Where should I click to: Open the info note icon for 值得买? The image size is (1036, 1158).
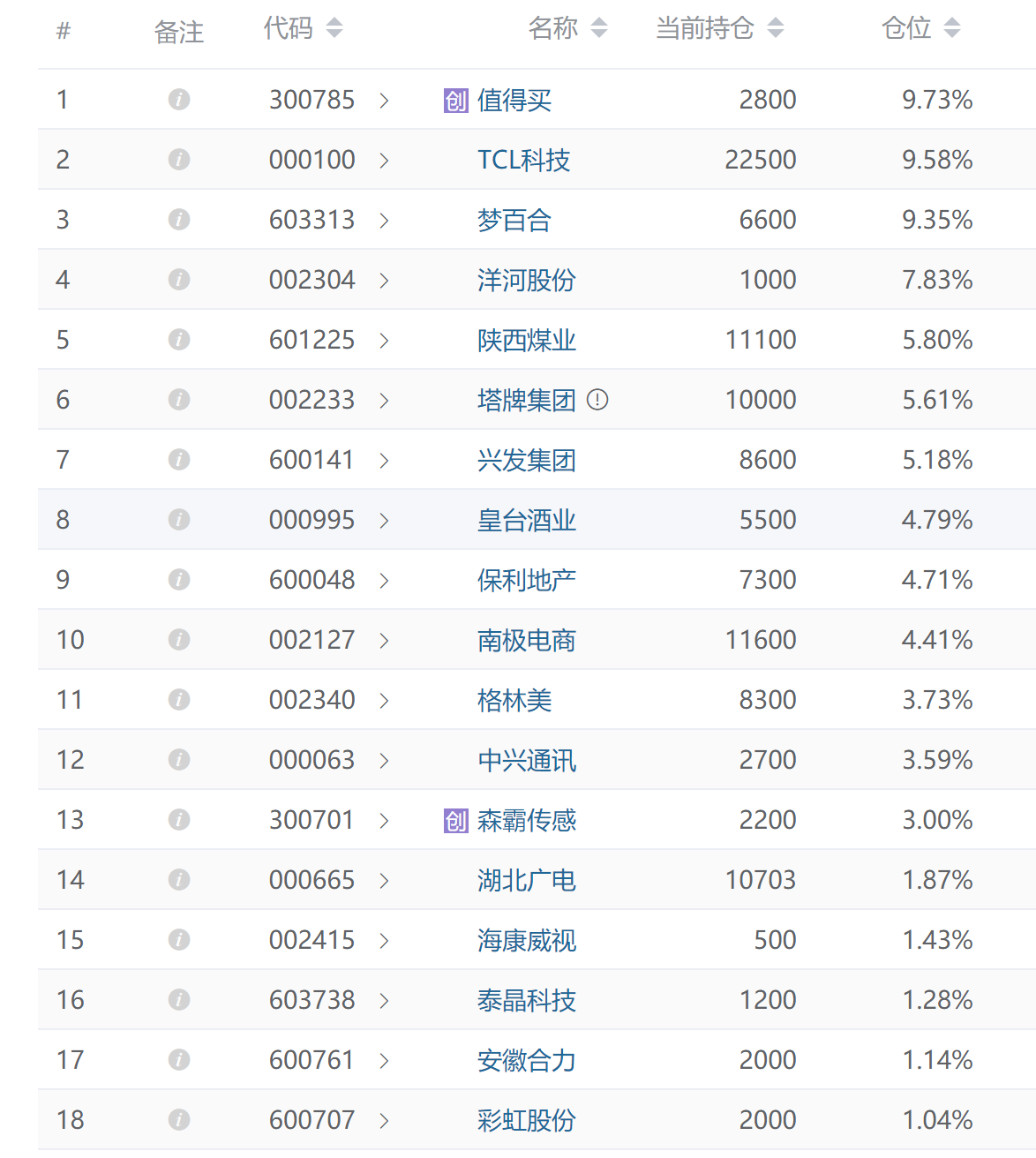(179, 99)
